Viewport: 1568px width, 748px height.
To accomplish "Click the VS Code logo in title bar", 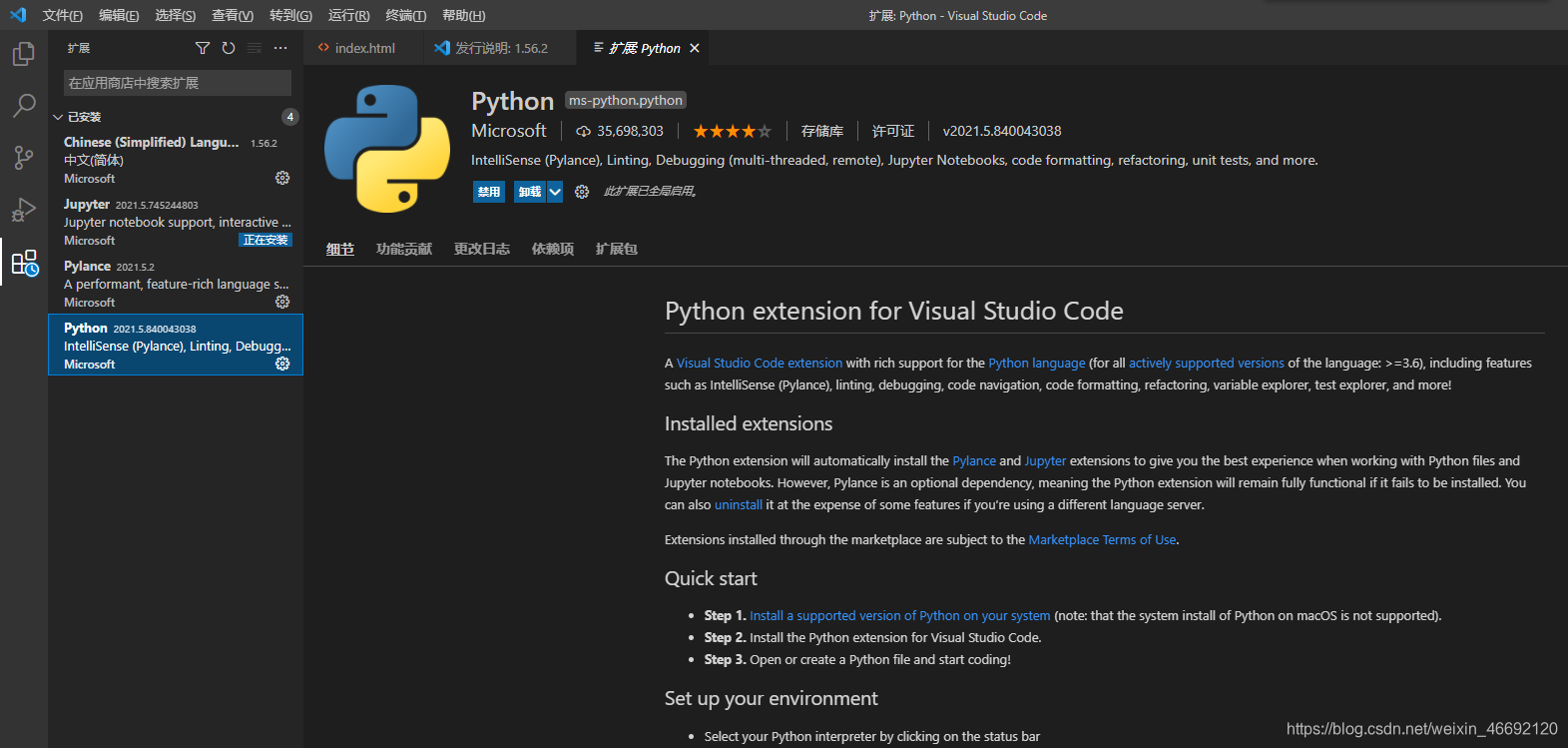I will coord(18,15).
